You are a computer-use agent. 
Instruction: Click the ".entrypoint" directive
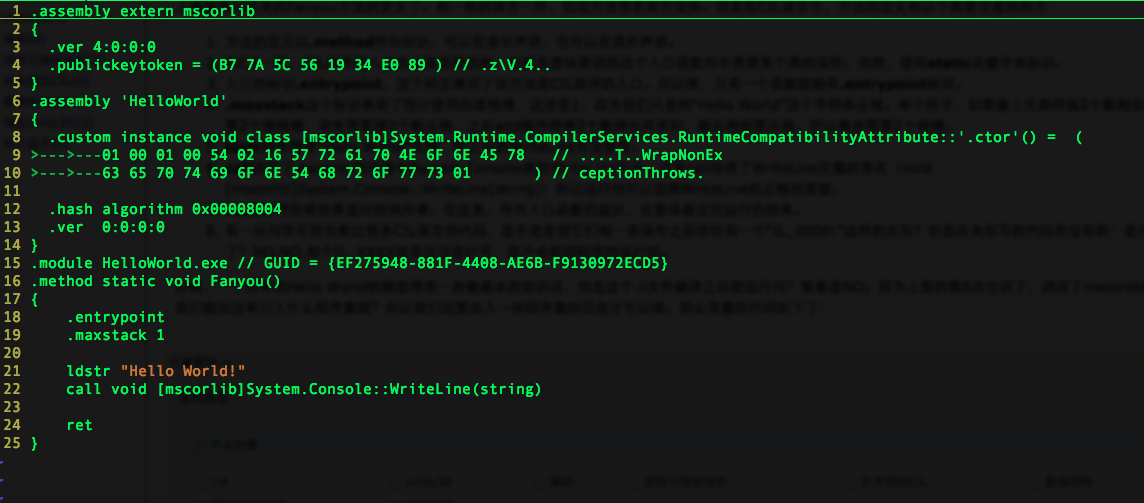(x=115, y=318)
